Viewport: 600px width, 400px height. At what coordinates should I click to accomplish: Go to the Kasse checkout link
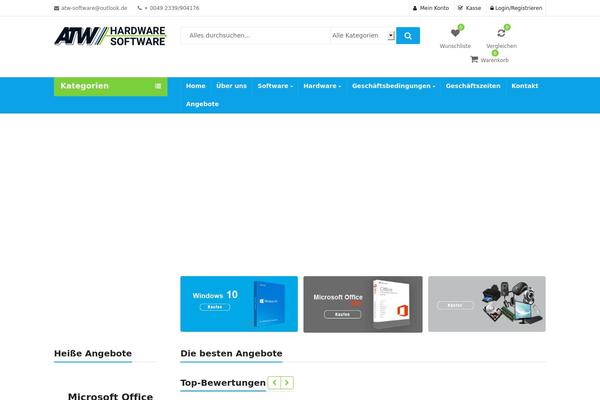(470, 8)
